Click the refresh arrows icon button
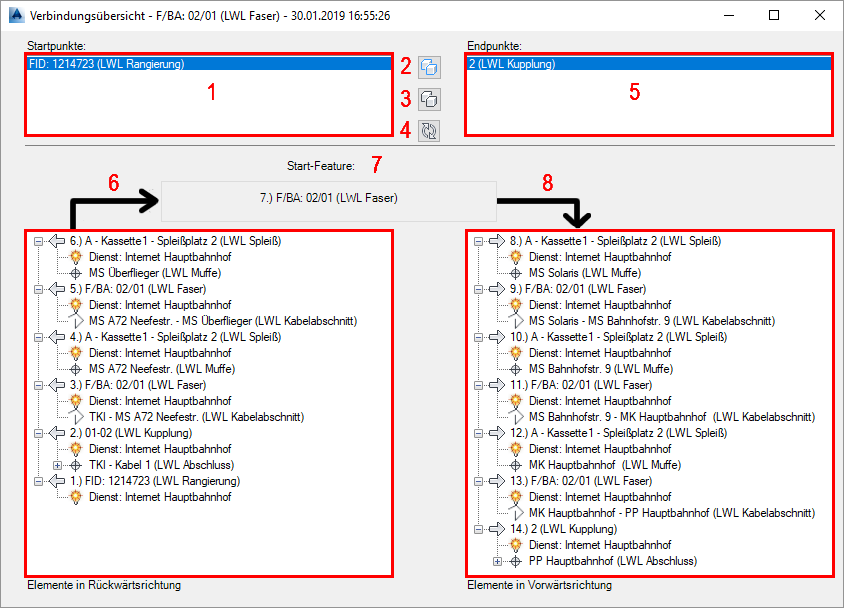The width and height of the screenshot is (844, 608). coord(429,131)
